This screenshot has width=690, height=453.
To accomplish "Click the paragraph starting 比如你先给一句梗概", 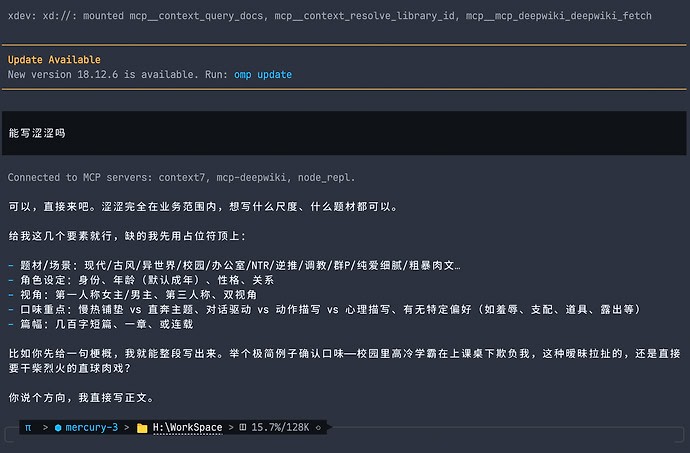I will pyautogui.click(x=345, y=361).
